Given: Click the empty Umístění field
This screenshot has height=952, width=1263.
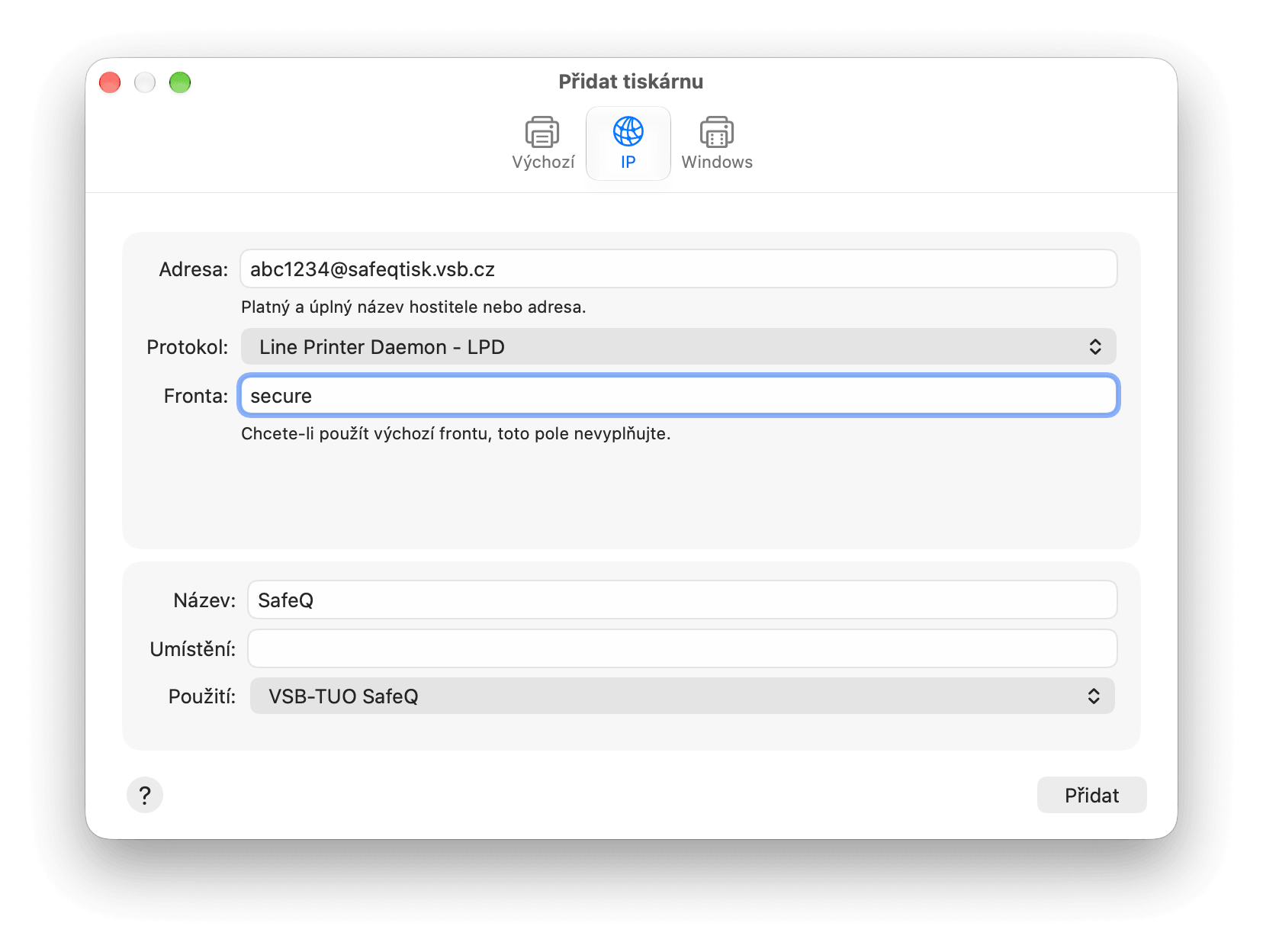Looking at the screenshot, I should click(x=683, y=649).
